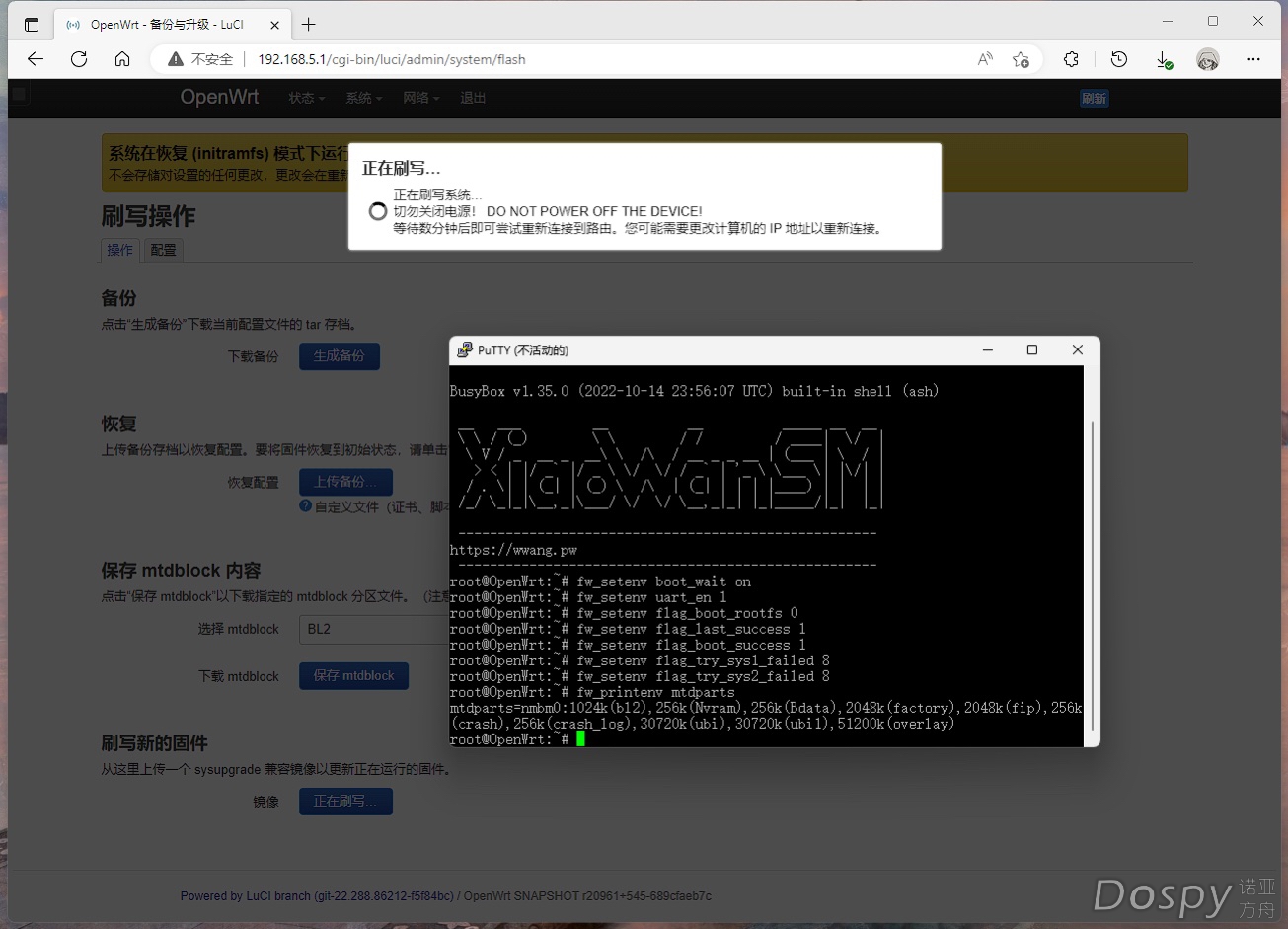Reload the page with the refresh icon
Screen dimensions: 1288x929
[79, 59]
